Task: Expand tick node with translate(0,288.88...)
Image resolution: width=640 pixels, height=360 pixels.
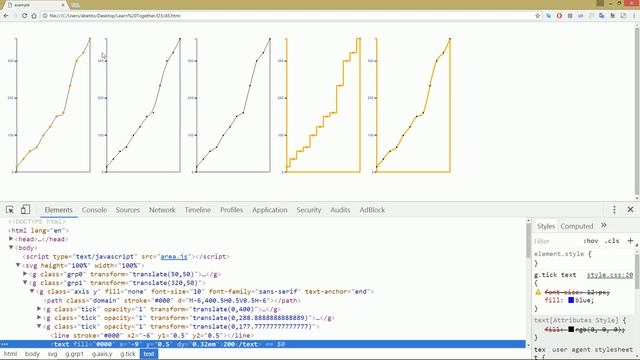Action: [x=39, y=318]
